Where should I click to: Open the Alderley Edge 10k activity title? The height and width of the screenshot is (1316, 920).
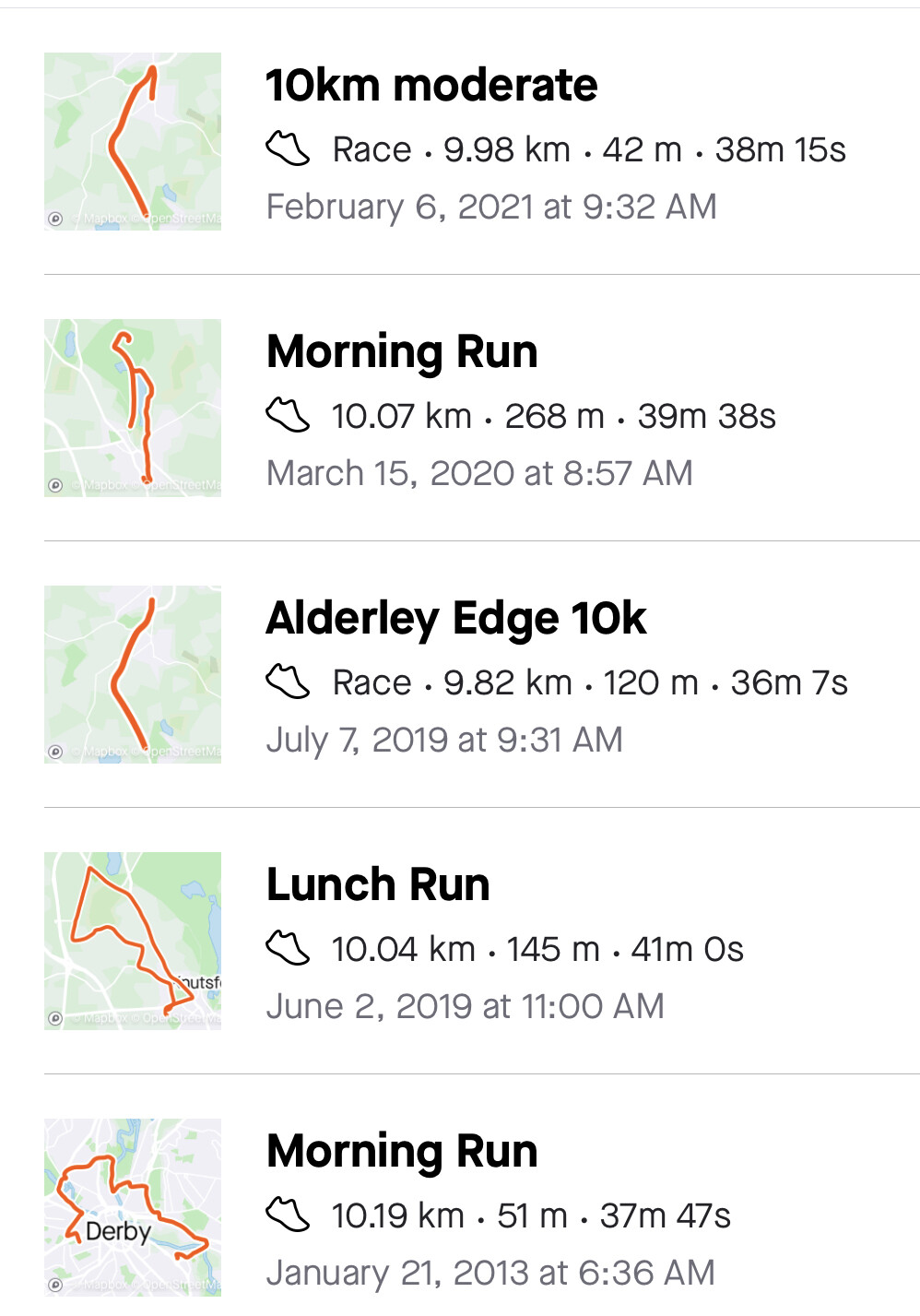point(456,619)
